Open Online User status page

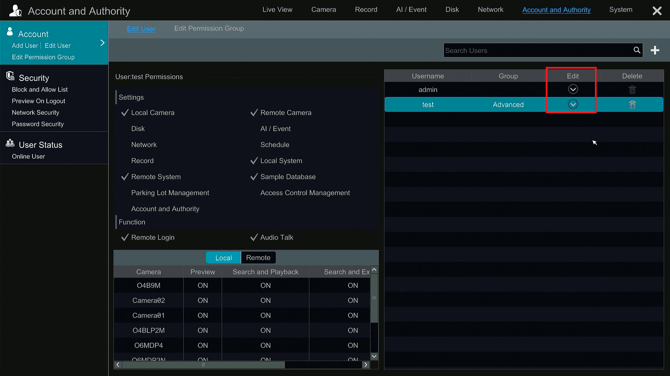point(28,156)
